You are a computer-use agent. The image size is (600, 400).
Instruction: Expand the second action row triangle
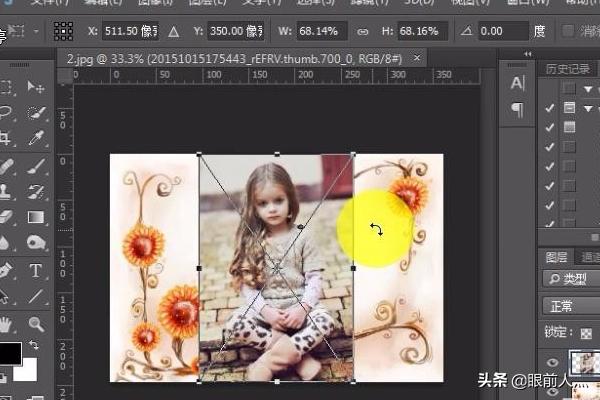[588, 109]
